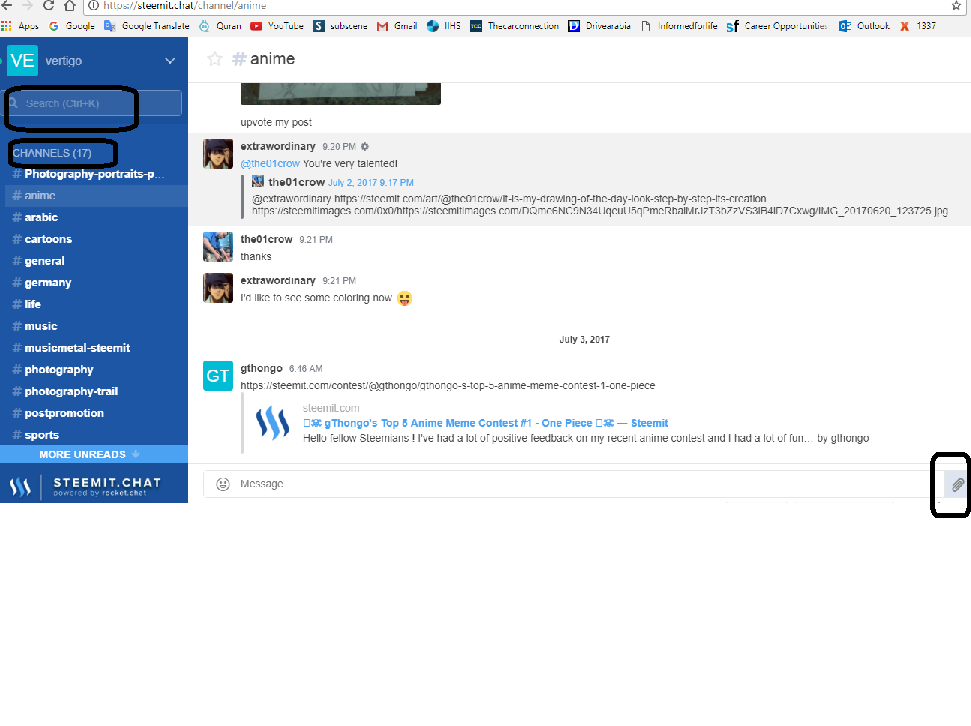Open gThongo's Top 5 Anime Meme Contest link
Viewport: 971px width, 726px height.
(486, 423)
